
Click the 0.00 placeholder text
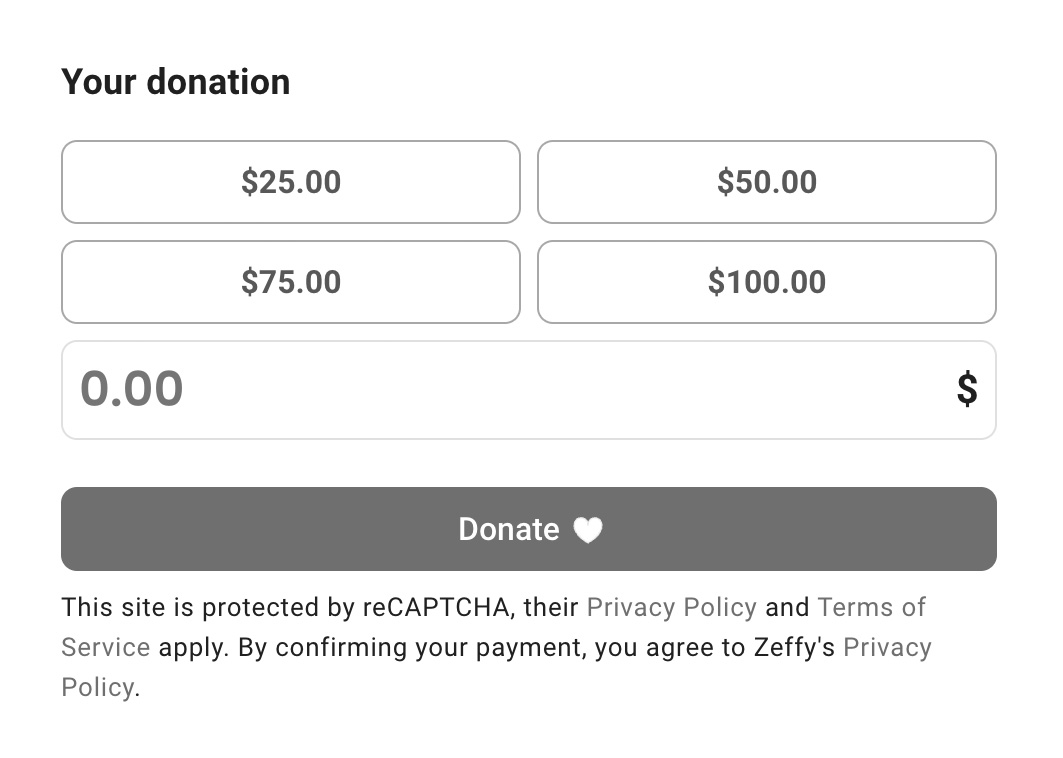tap(132, 389)
